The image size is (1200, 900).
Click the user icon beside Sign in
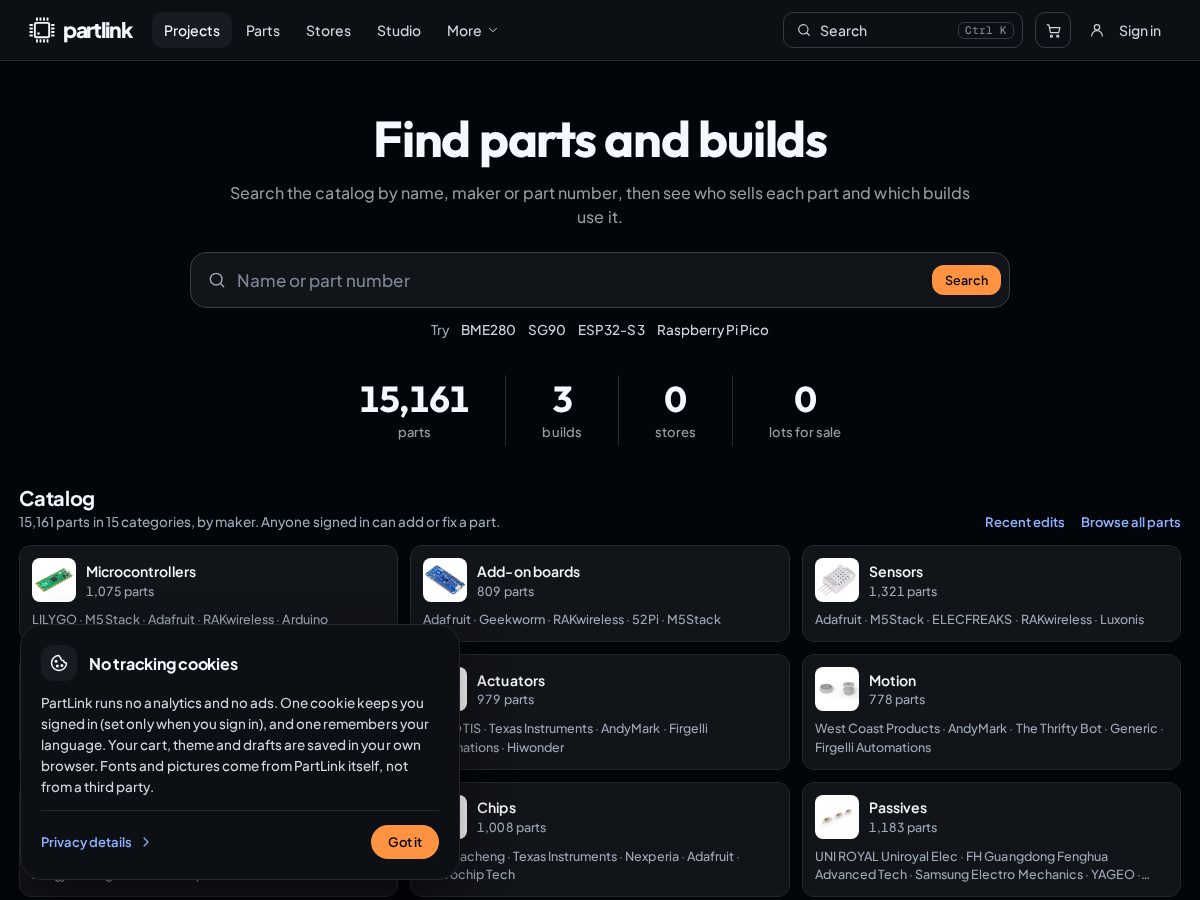(x=1097, y=30)
